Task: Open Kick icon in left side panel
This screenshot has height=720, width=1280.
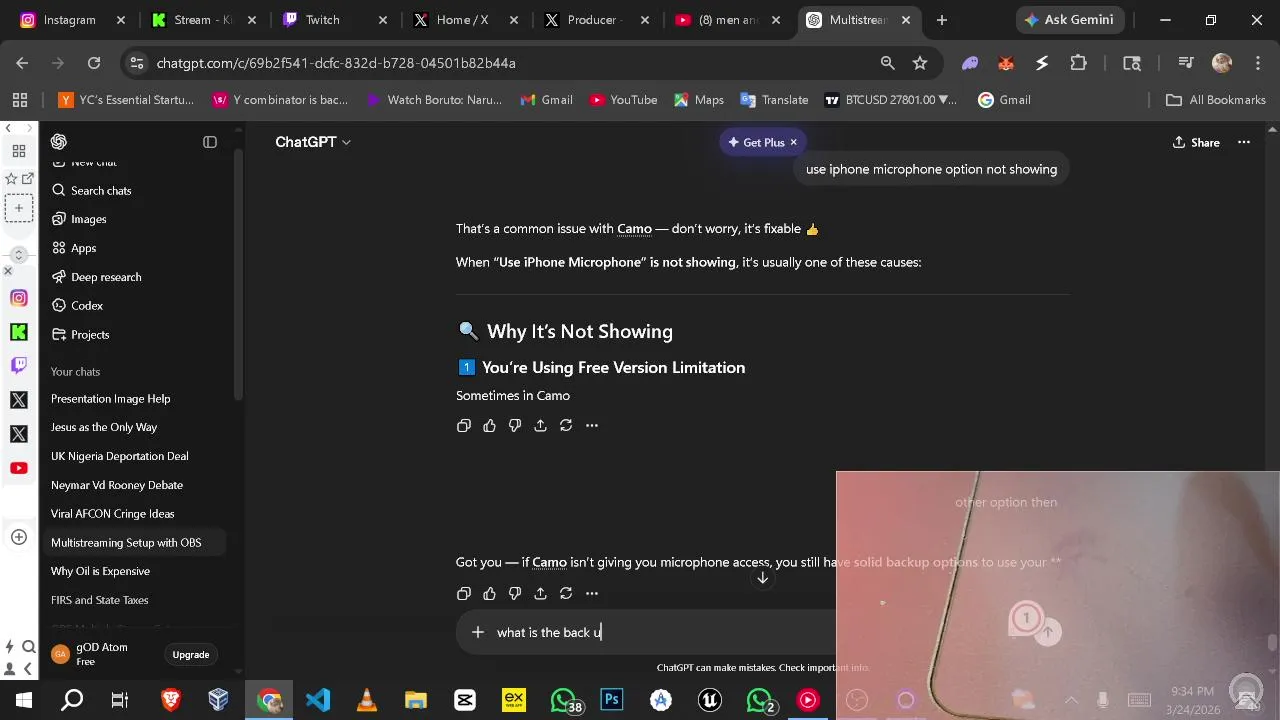Action: click(19, 332)
